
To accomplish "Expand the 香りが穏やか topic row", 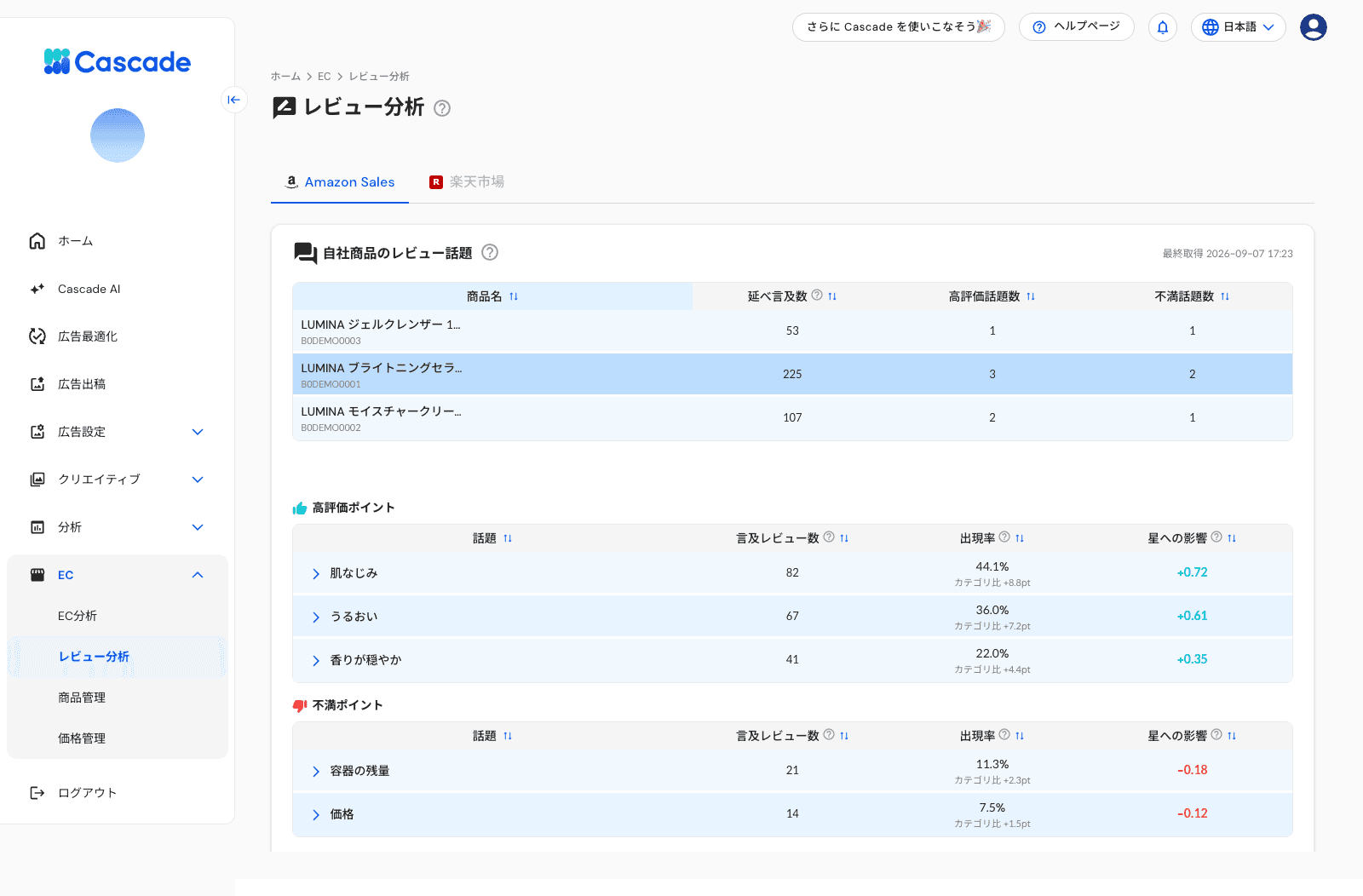I will click(x=316, y=661).
